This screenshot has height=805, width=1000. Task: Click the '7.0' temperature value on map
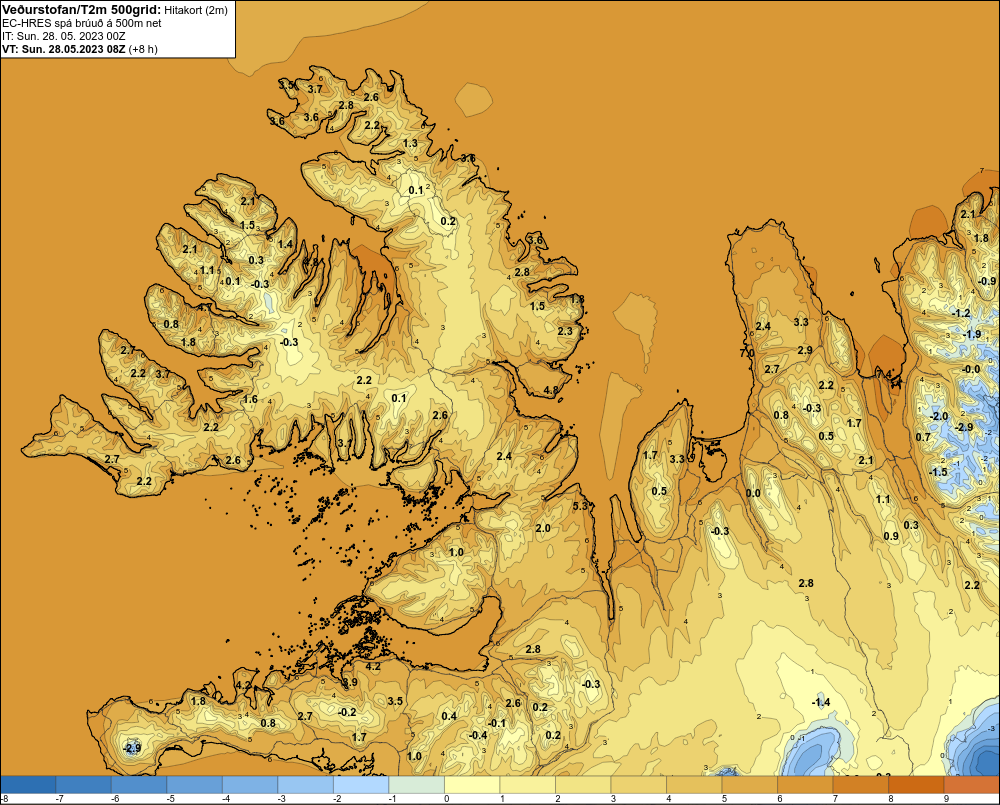click(747, 353)
